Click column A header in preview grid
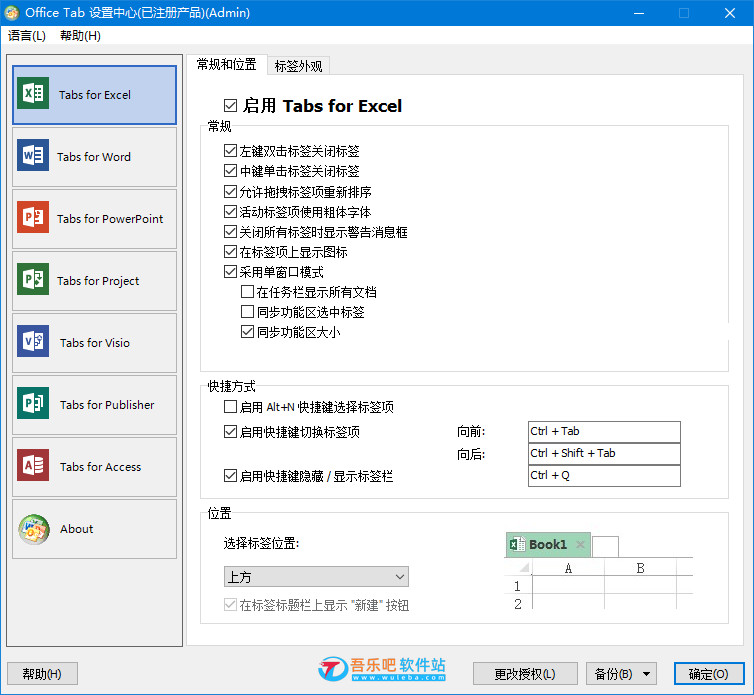754x695 pixels. (x=568, y=568)
